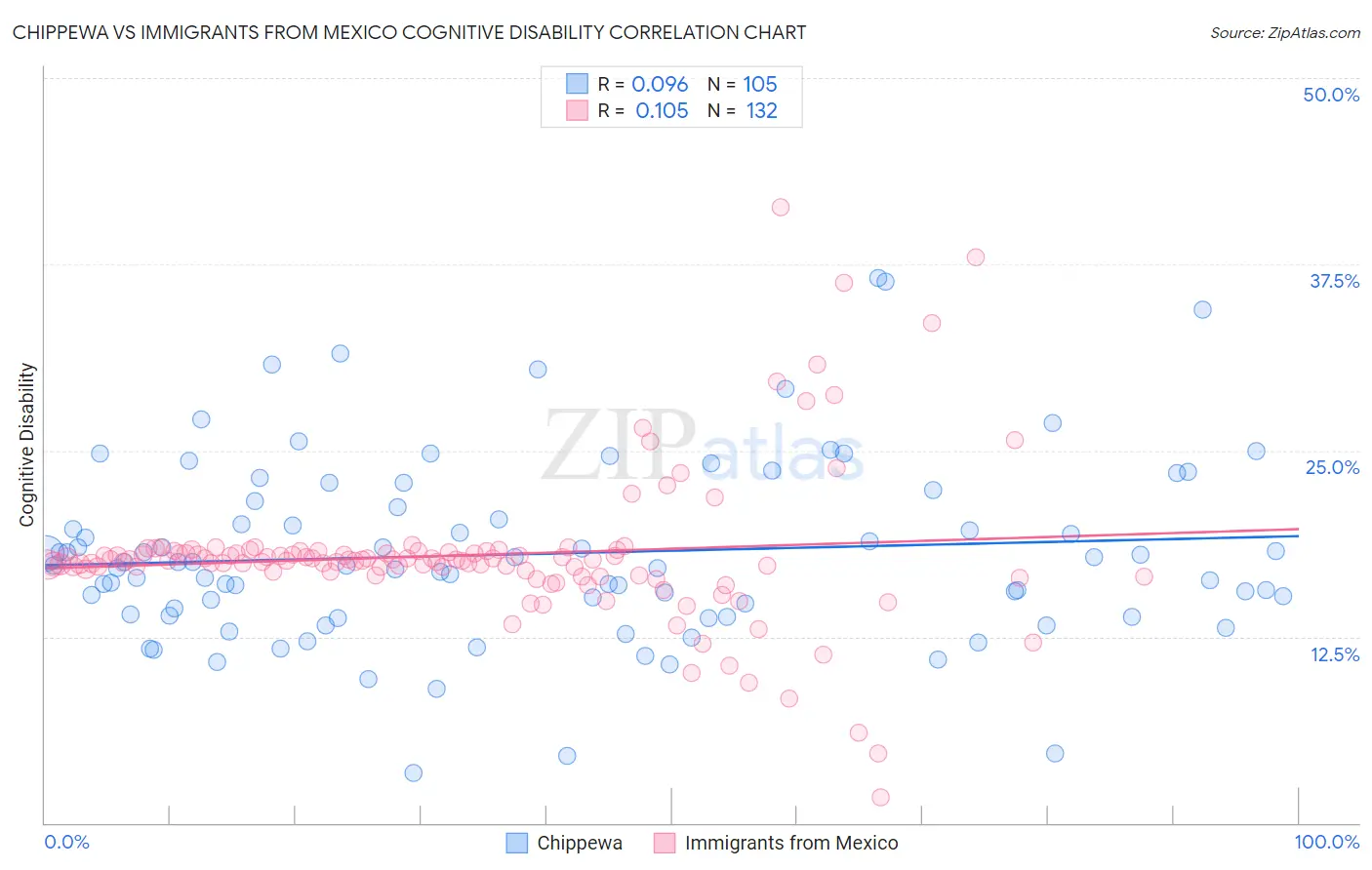Open the ZipAtlas.com source link
The width and height of the screenshot is (1372, 870).
1285,32
